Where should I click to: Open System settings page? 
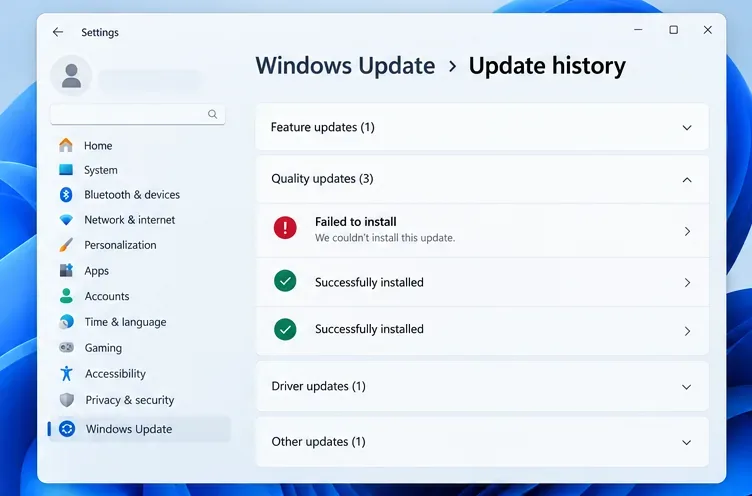coord(101,170)
